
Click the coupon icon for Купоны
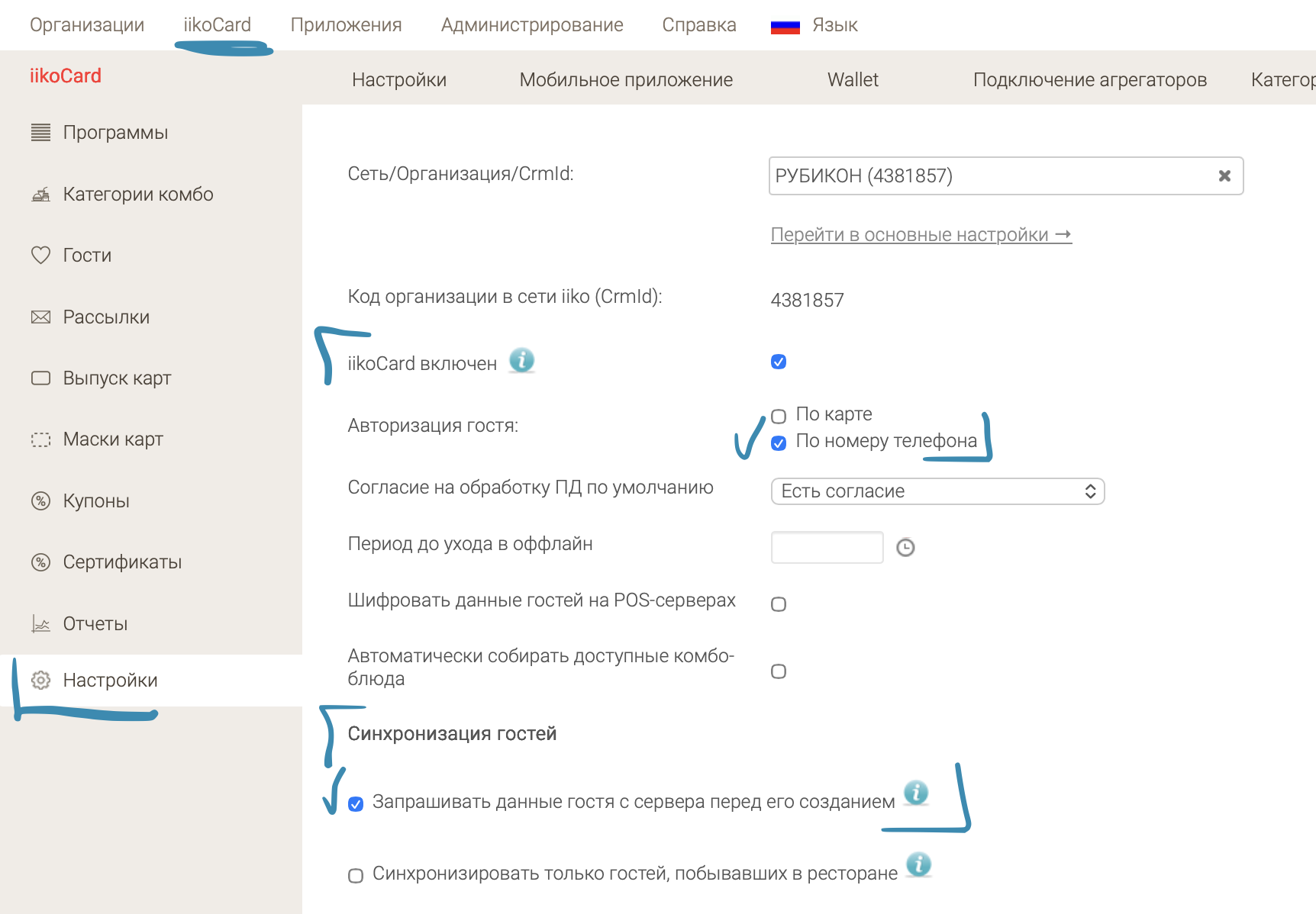coord(40,500)
